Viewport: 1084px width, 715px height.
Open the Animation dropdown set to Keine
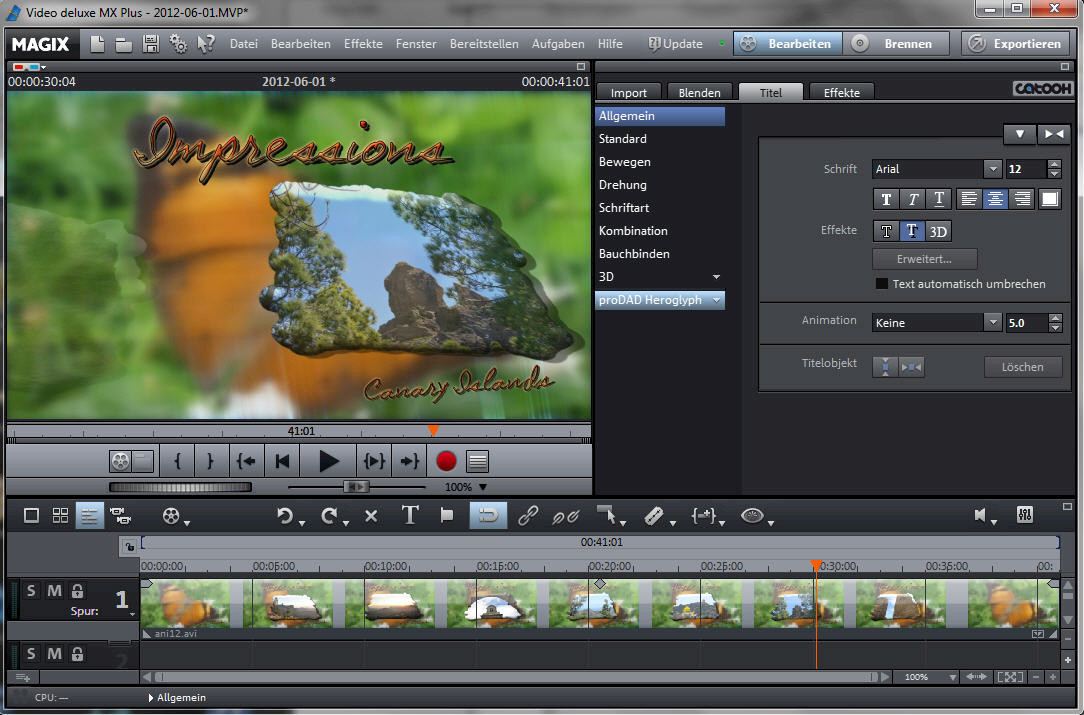point(992,323)
